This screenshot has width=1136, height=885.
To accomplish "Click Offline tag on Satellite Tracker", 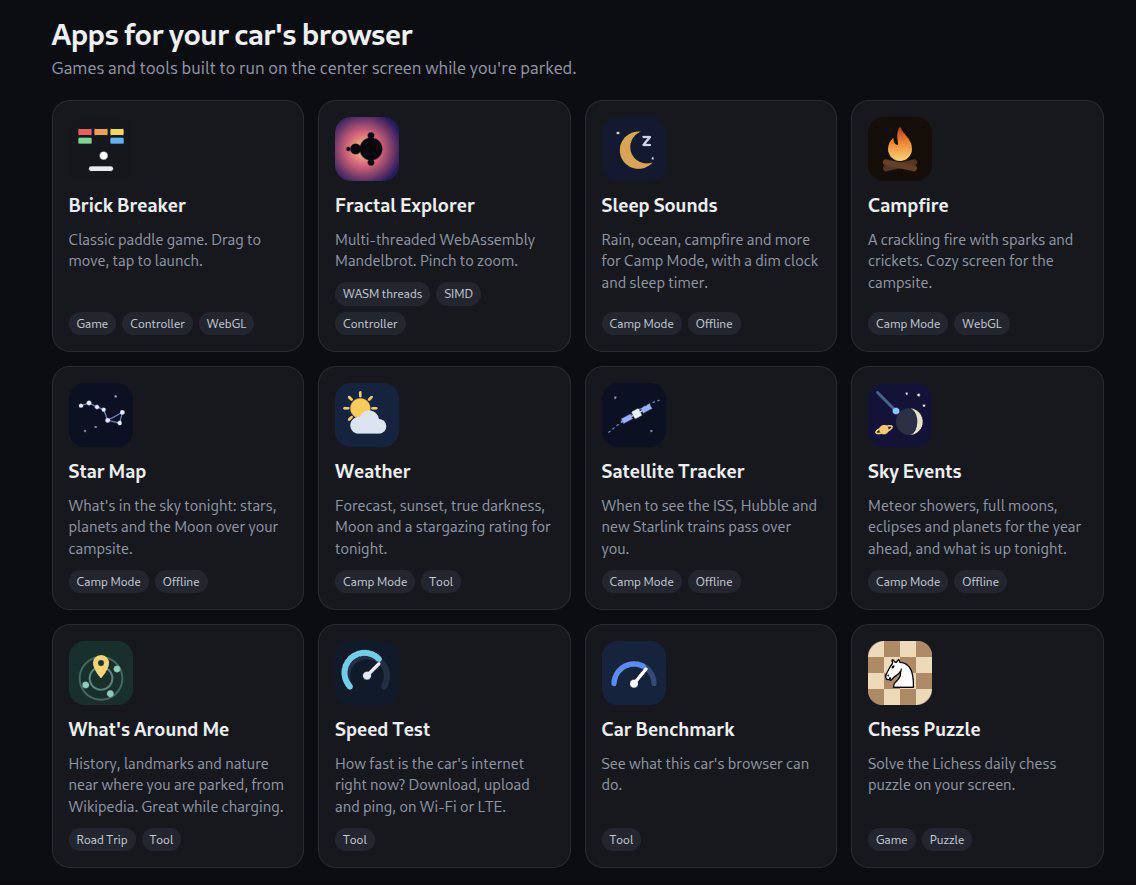I will click(714, 582).
